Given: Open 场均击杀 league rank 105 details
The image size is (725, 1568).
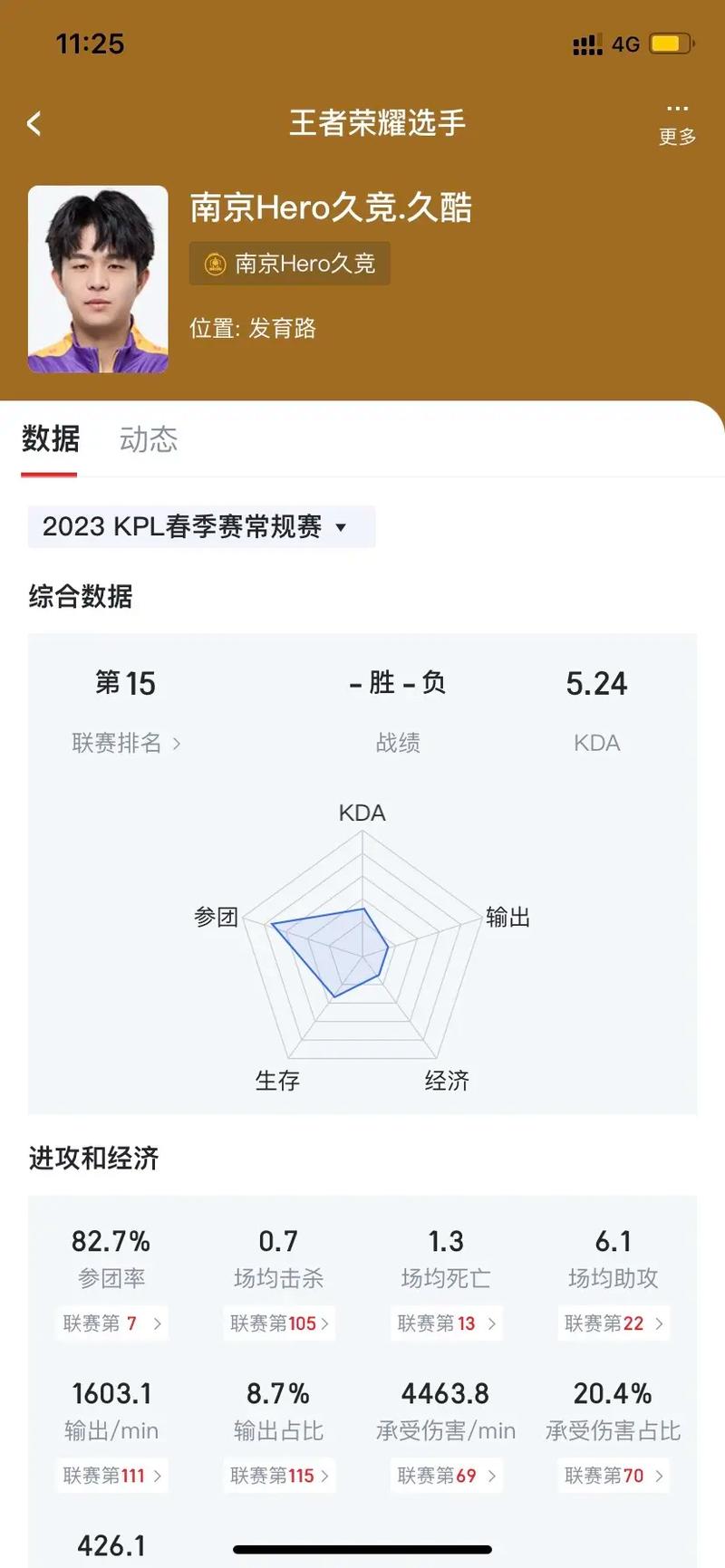Looking at the screenshot, I should pyautogui.click(x=279, y=1323).
